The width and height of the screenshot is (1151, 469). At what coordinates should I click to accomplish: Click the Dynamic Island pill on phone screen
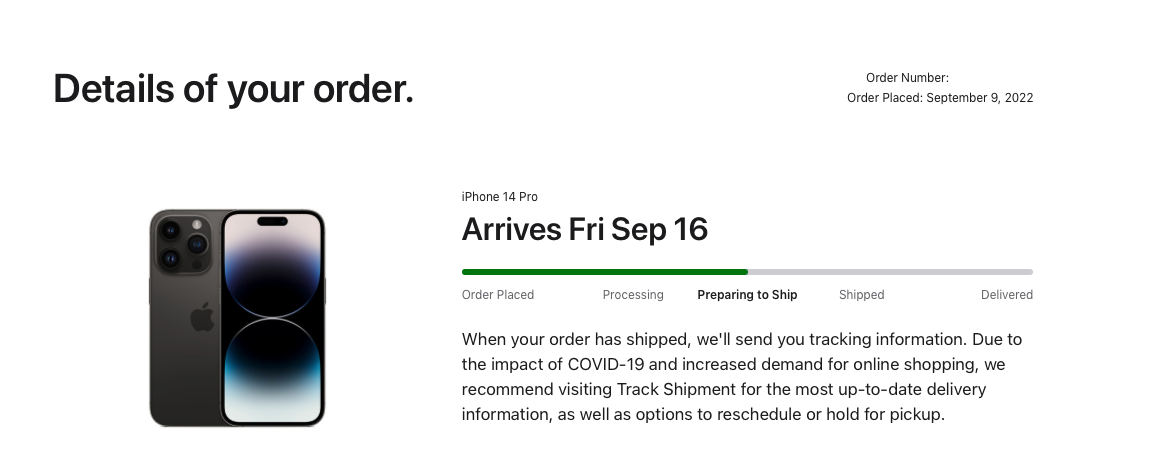pyautogui.click(x=272, y=221)
